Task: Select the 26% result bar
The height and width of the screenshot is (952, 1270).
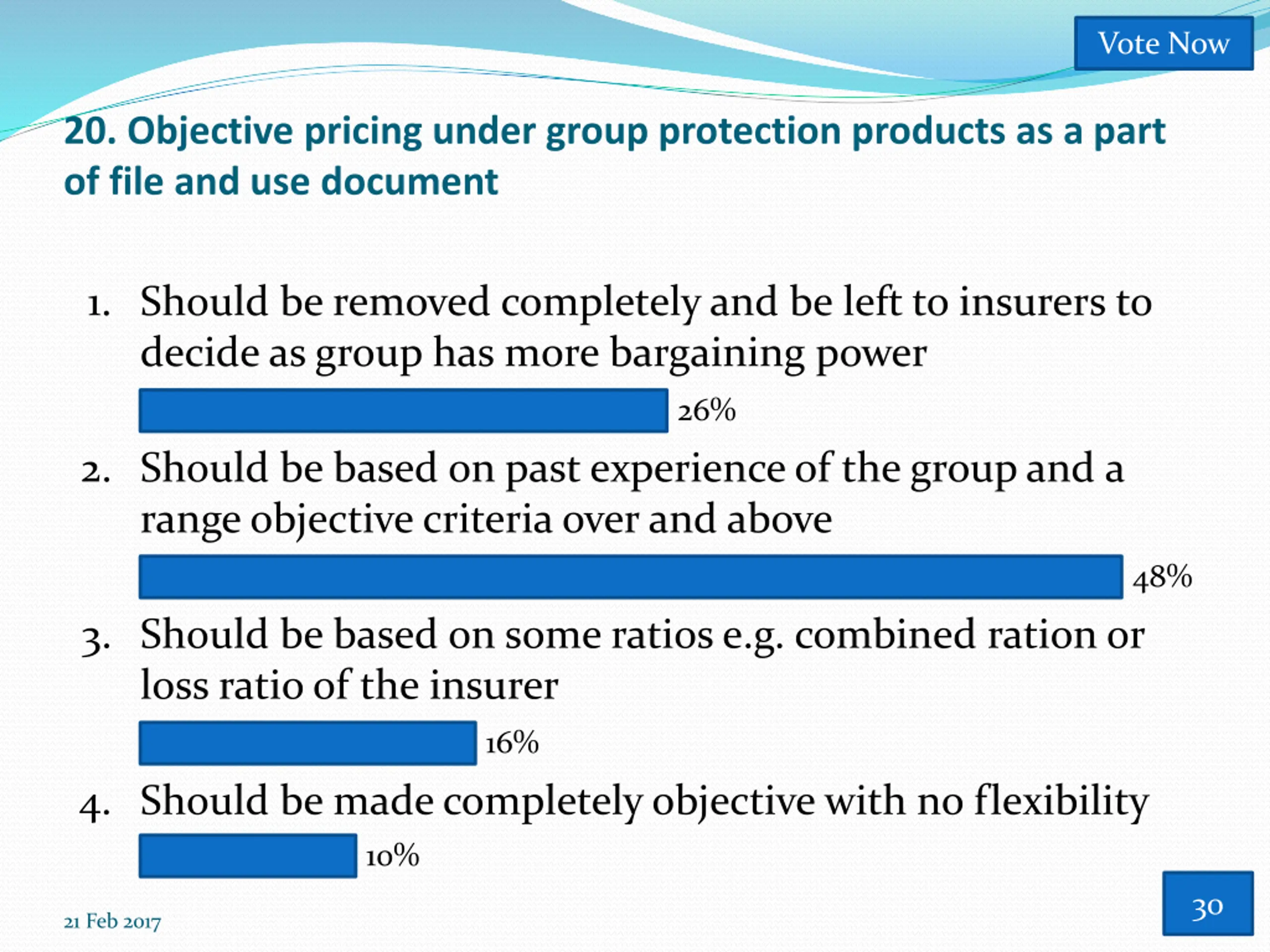Action: pyautogui.click(x=404, y=410)
